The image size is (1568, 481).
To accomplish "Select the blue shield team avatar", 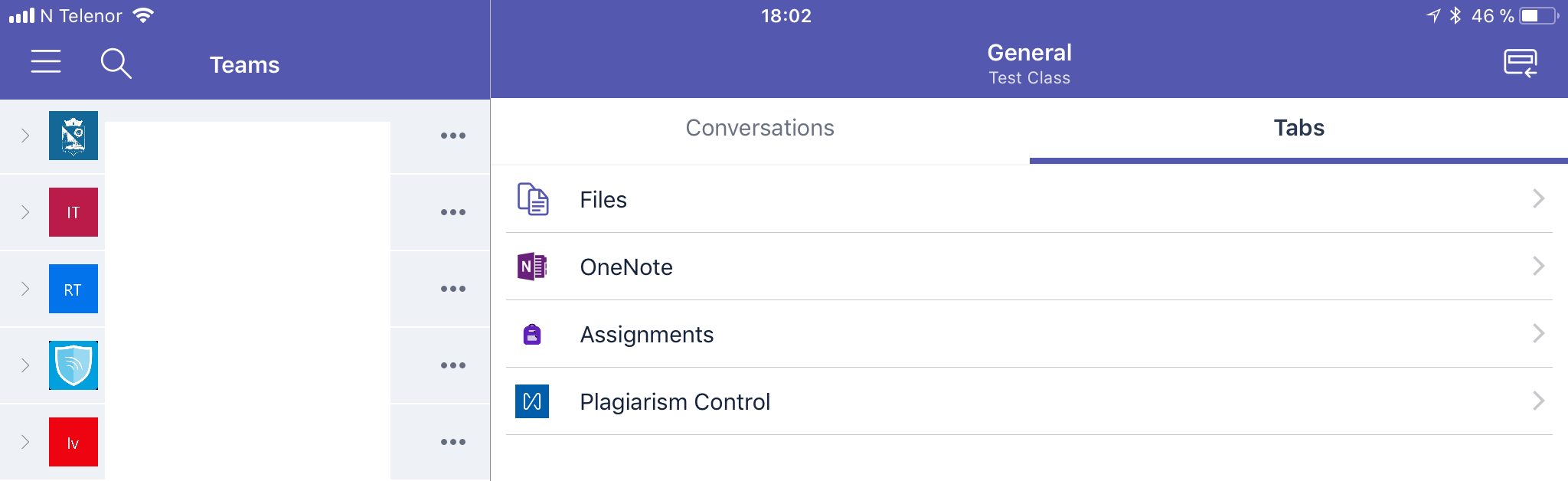I will coord(73,365).
